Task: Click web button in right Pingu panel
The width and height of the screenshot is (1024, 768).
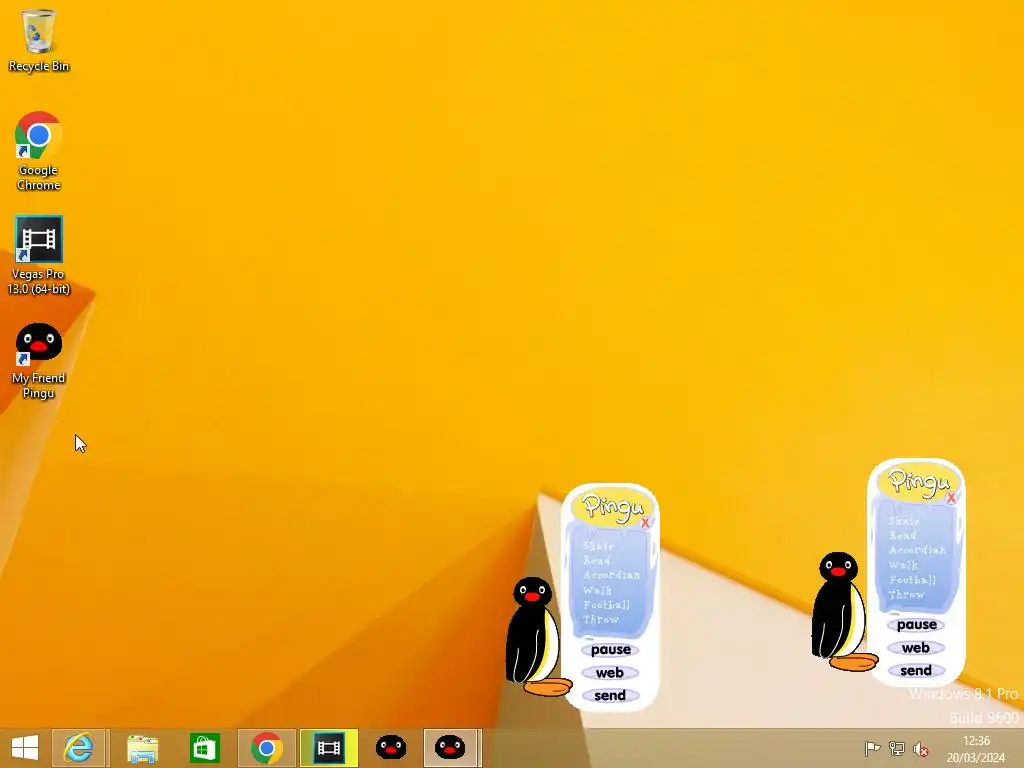Action: coord(916,648)
